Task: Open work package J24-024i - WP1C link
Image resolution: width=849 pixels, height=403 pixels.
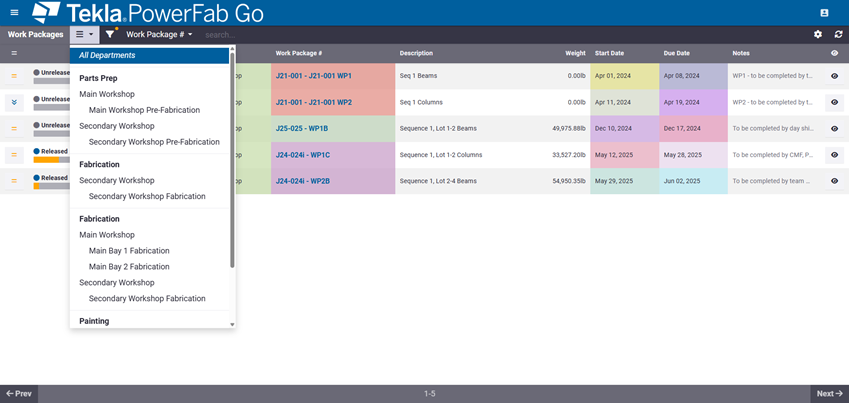Action: (x=303, y=155)
